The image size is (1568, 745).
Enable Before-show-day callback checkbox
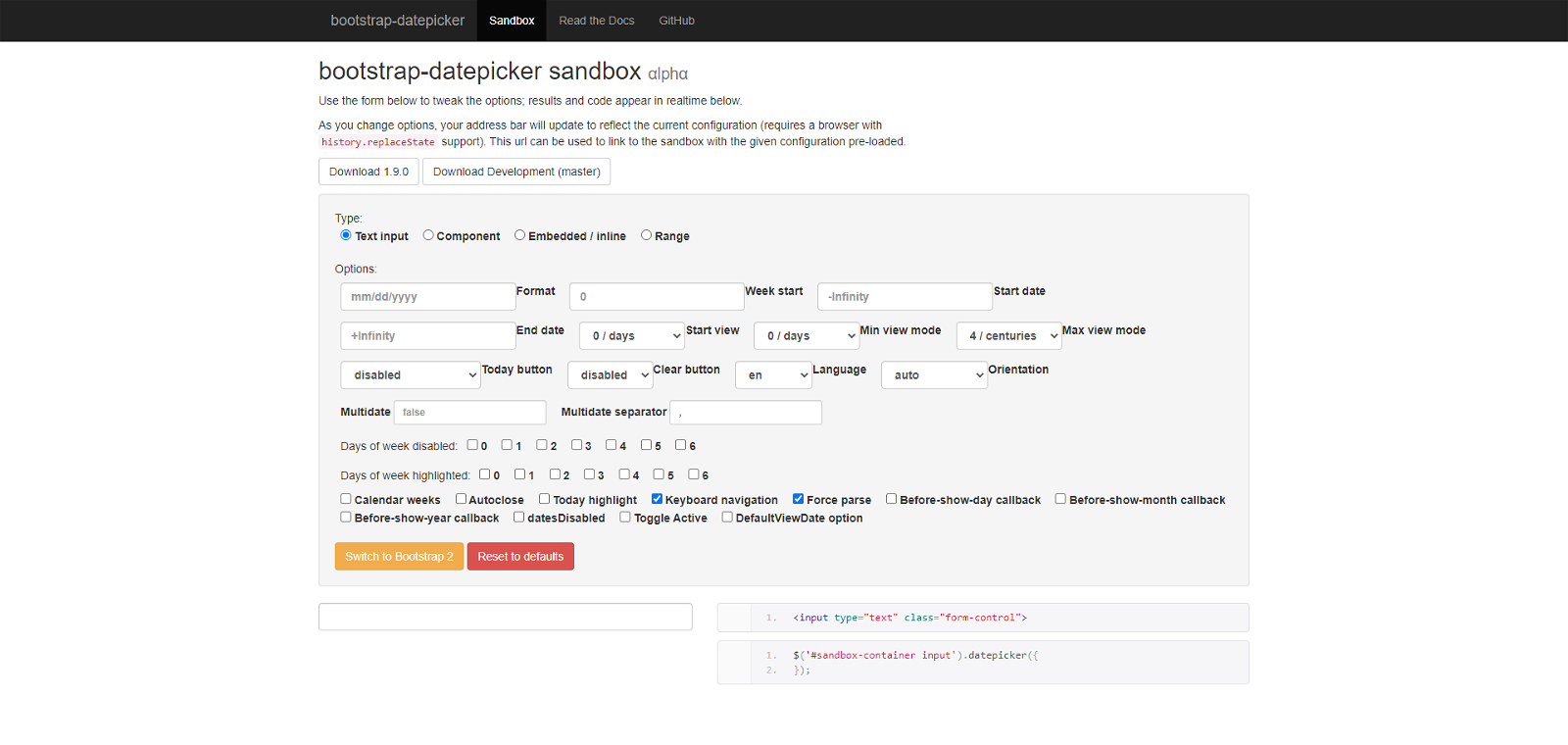(892, 499)
